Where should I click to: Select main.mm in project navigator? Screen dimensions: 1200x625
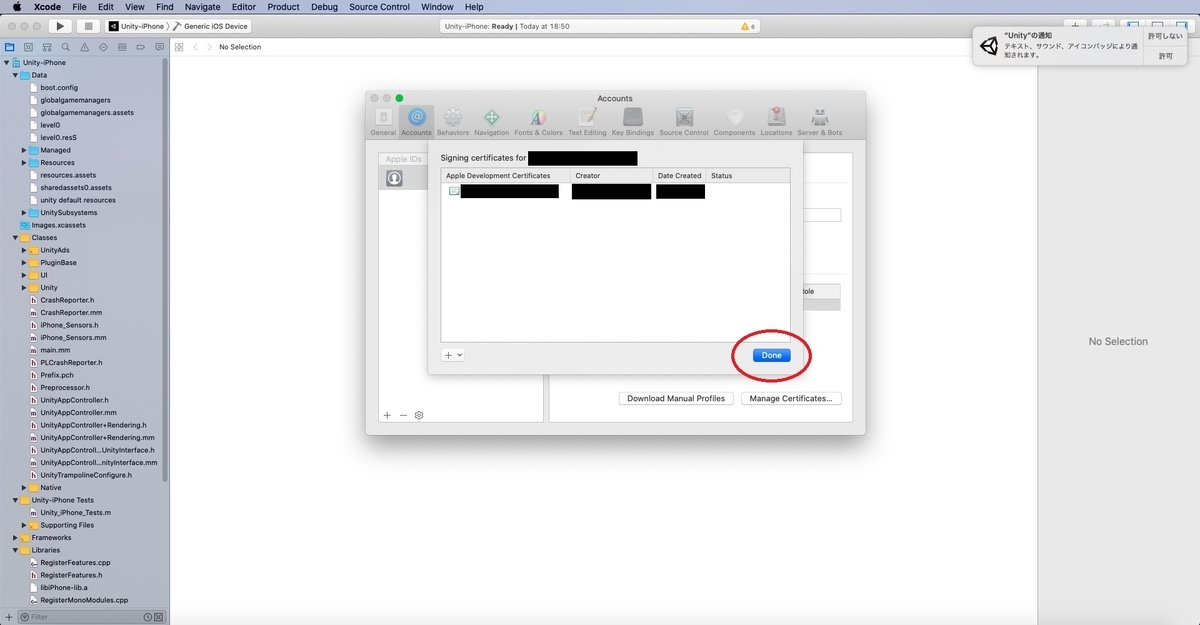pos(55,350)
